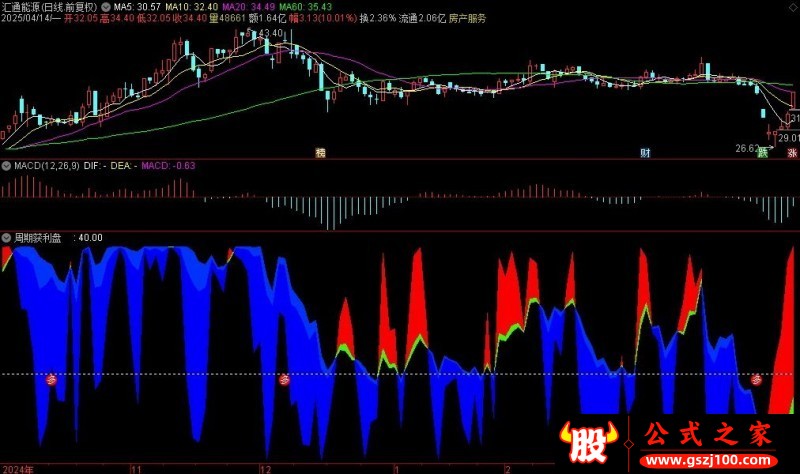Click the 12 month axis label
The height and width of the screenshot is (474, 800).
pos(265,469)
